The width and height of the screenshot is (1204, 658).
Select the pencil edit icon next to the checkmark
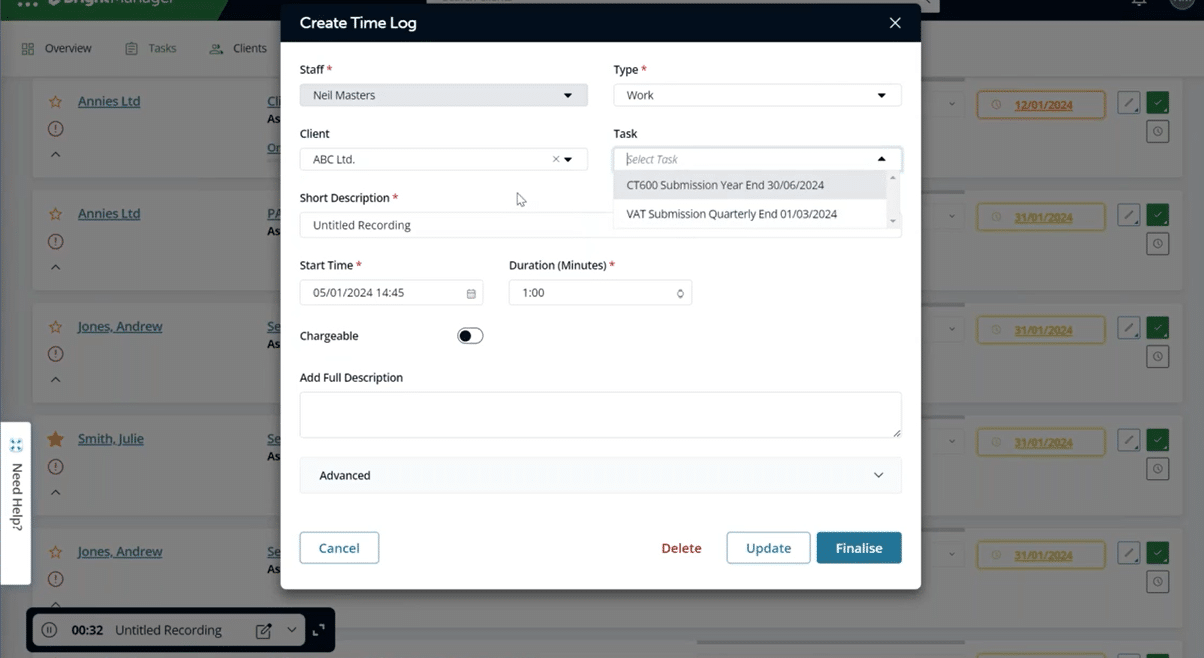1128,101
